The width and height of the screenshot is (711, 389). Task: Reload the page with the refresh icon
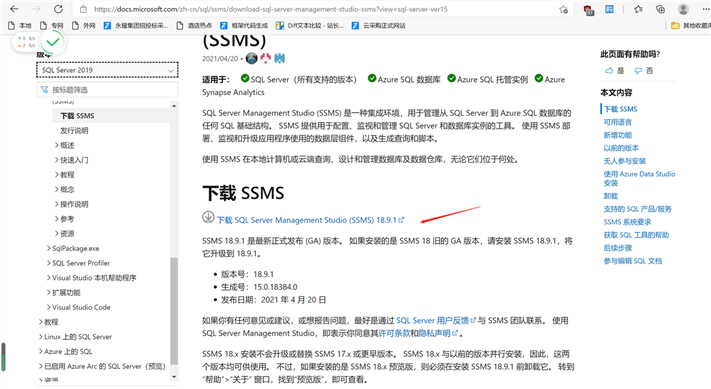coord(58,9)
